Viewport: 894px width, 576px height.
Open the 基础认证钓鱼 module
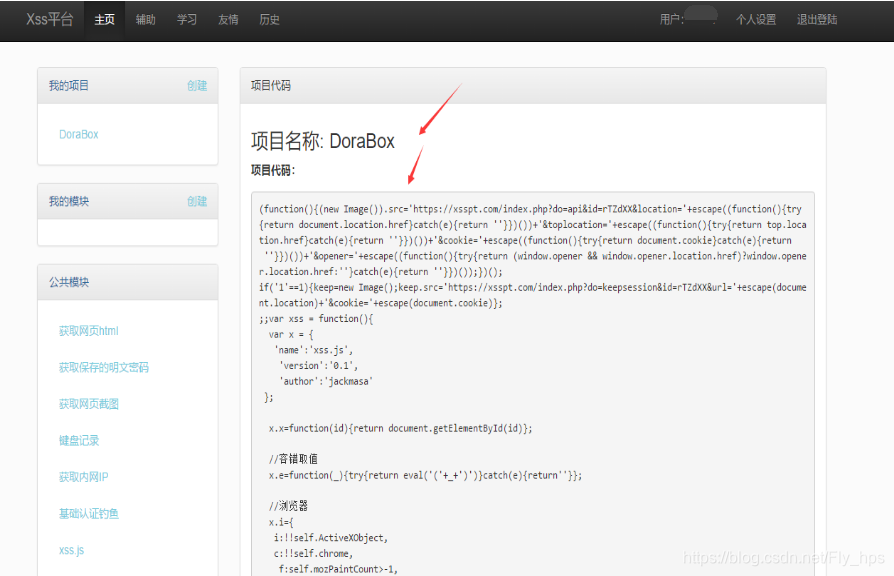click(x=88, y=513)
